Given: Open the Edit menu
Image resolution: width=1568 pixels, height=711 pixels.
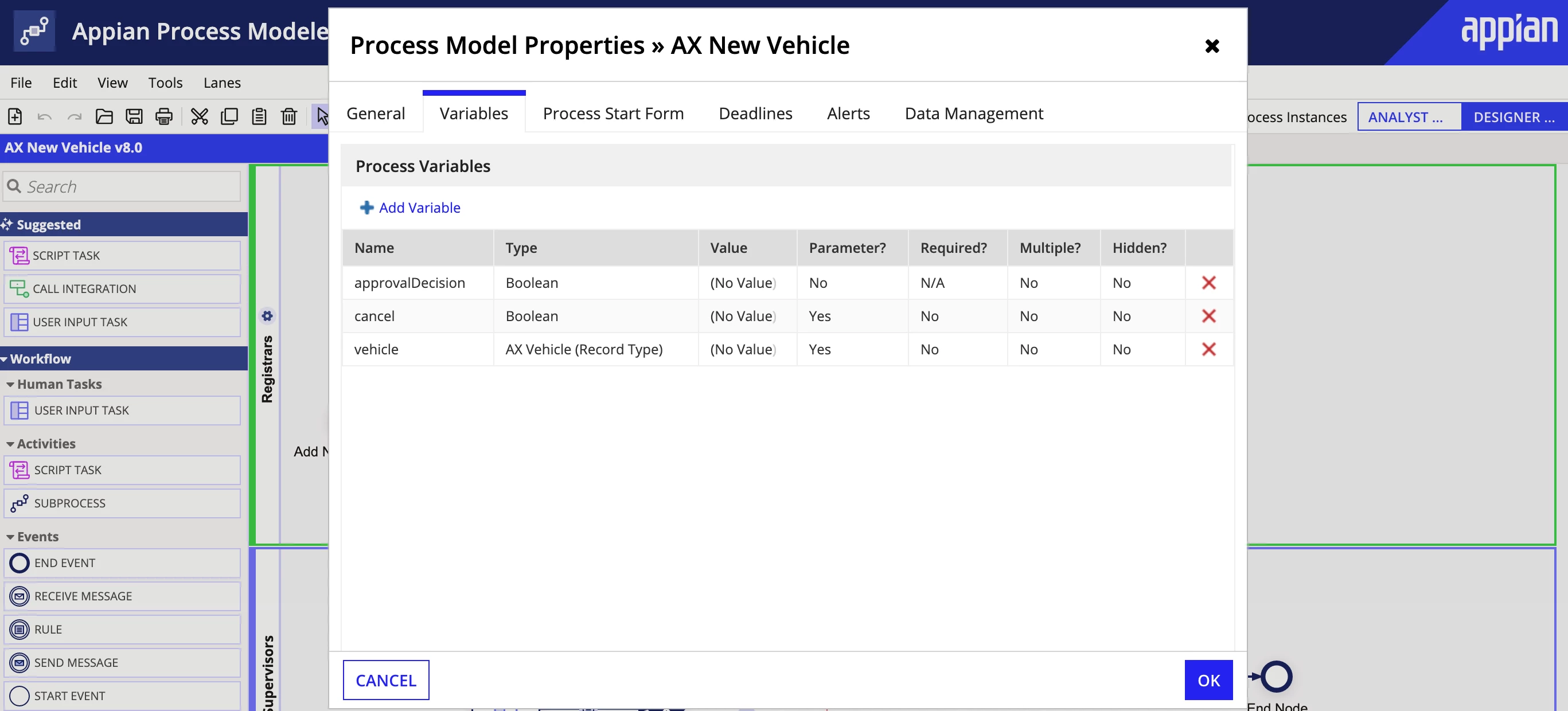Looking at the screenshot, I should tap(65, 82).
